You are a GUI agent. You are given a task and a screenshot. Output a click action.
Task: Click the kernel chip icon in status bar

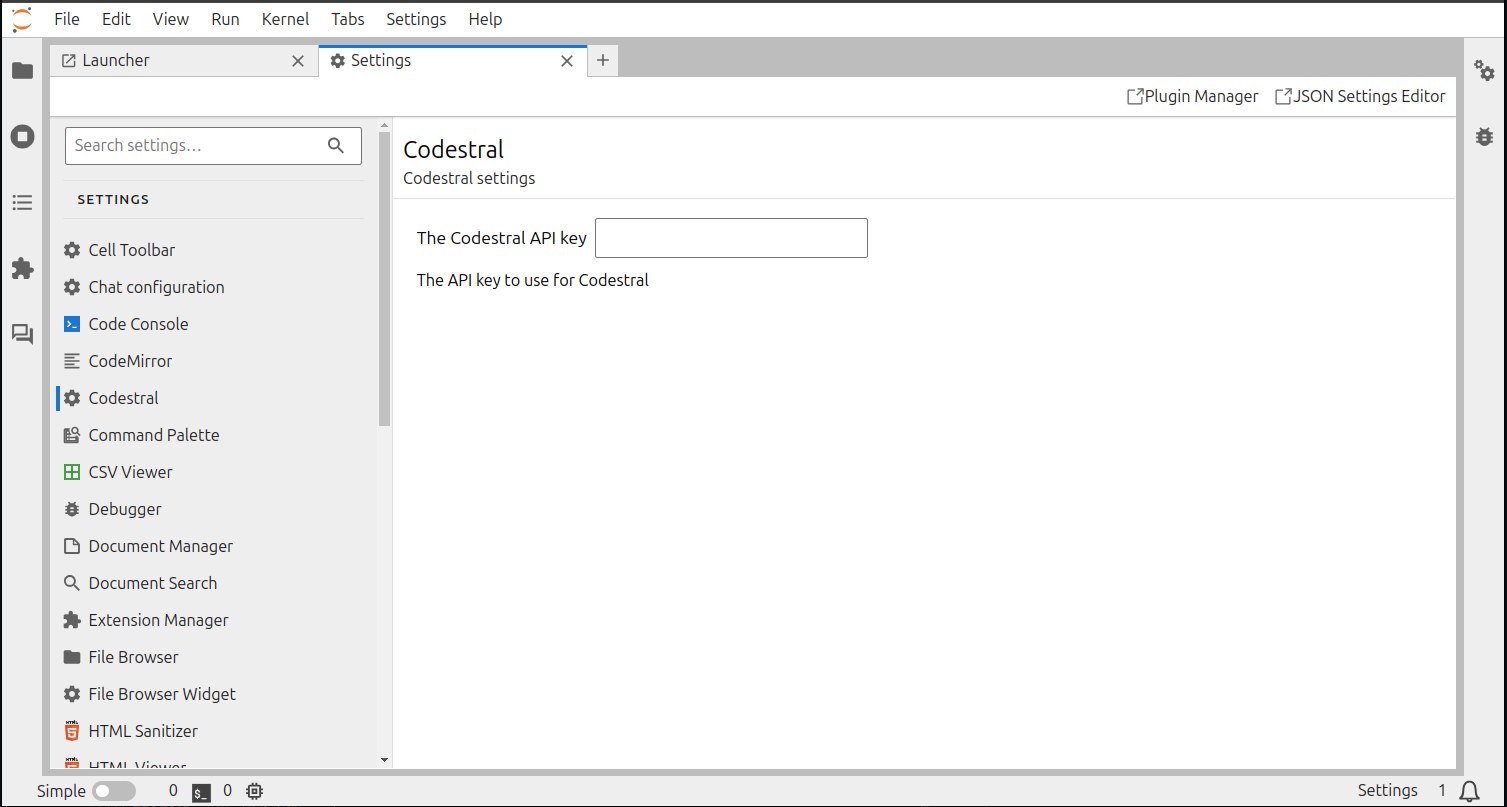255,791
